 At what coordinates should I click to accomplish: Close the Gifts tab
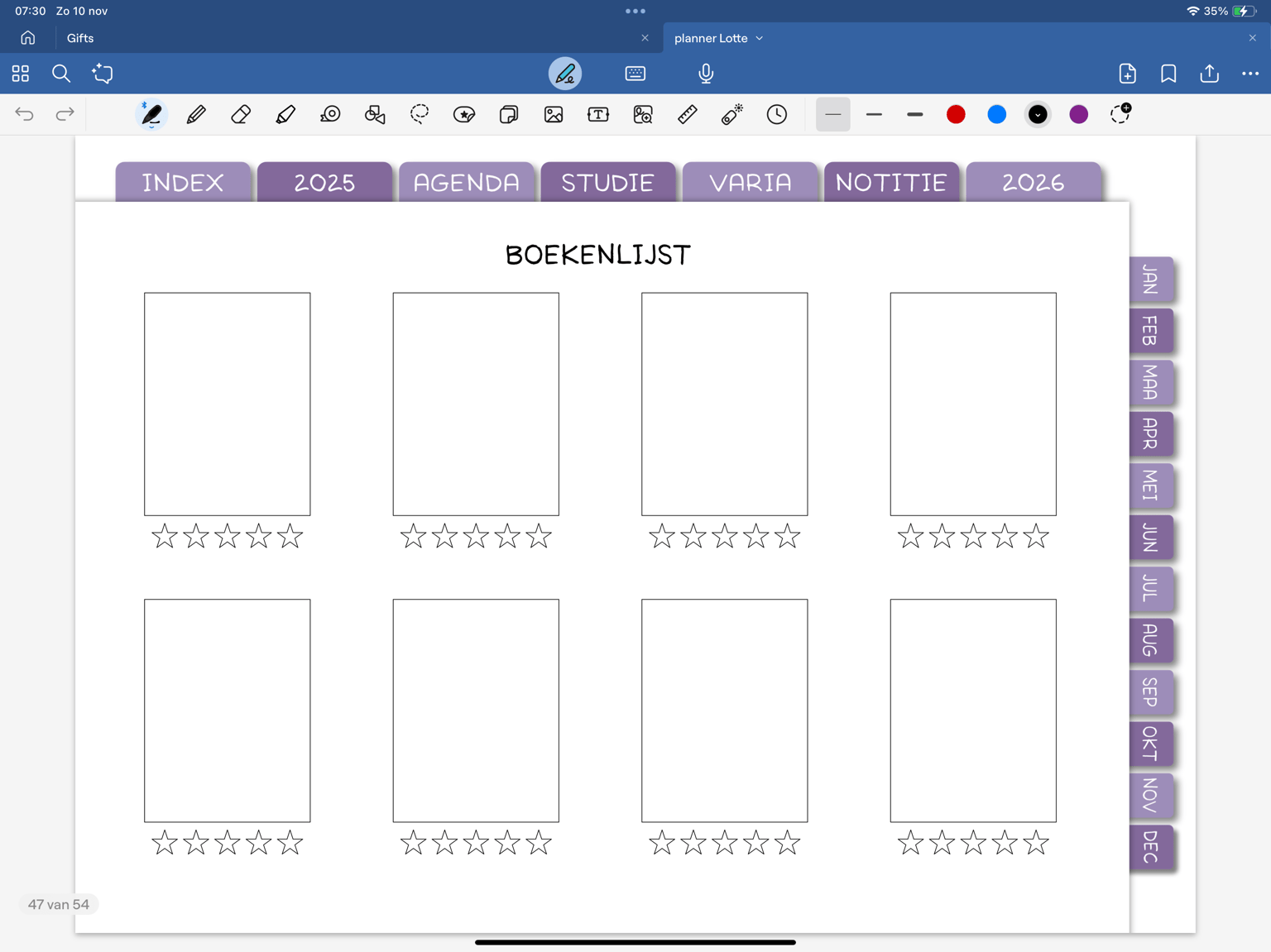pyautogui.click(x=645, y=38)
